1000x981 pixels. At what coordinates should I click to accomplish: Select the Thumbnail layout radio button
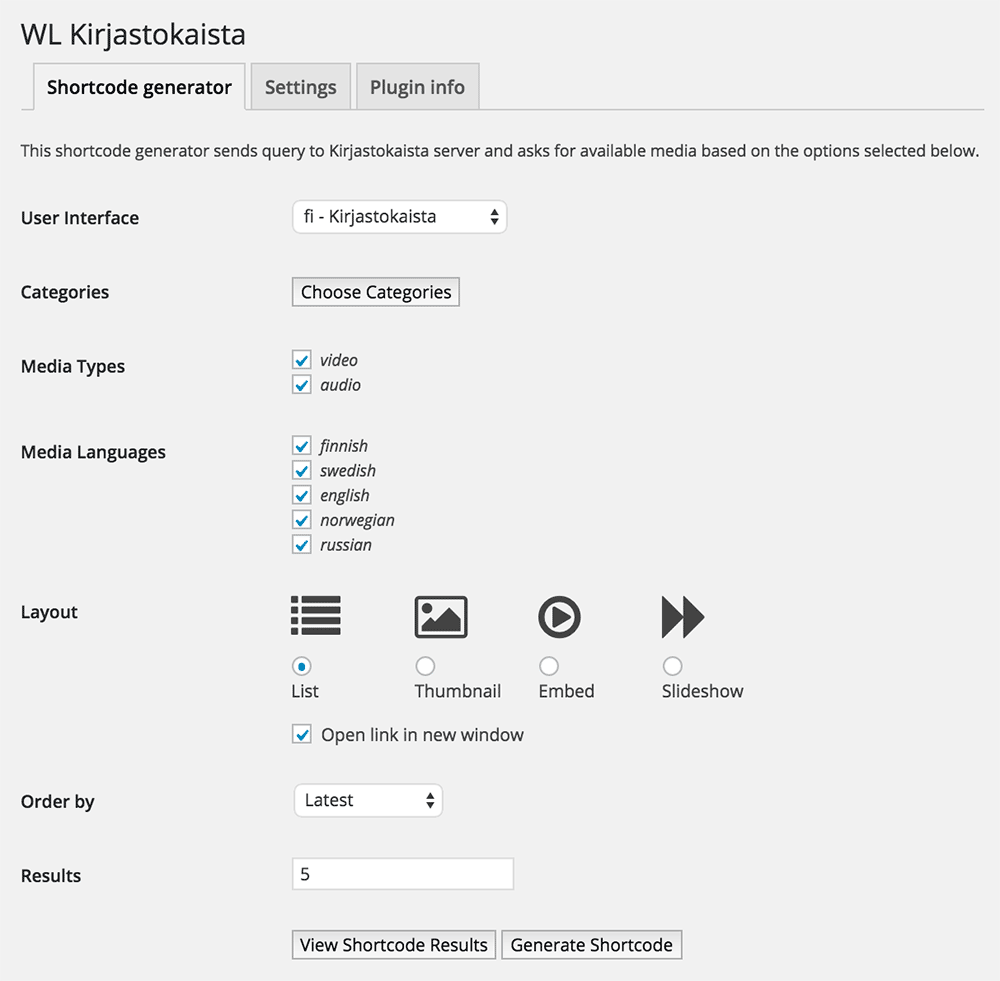coord(425,666)
